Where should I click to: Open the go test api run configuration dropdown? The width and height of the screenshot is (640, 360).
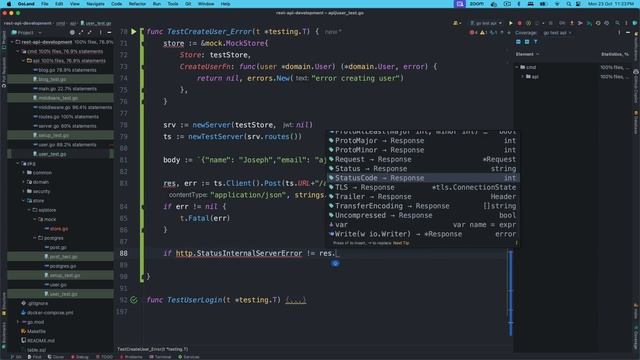[486, 23]
